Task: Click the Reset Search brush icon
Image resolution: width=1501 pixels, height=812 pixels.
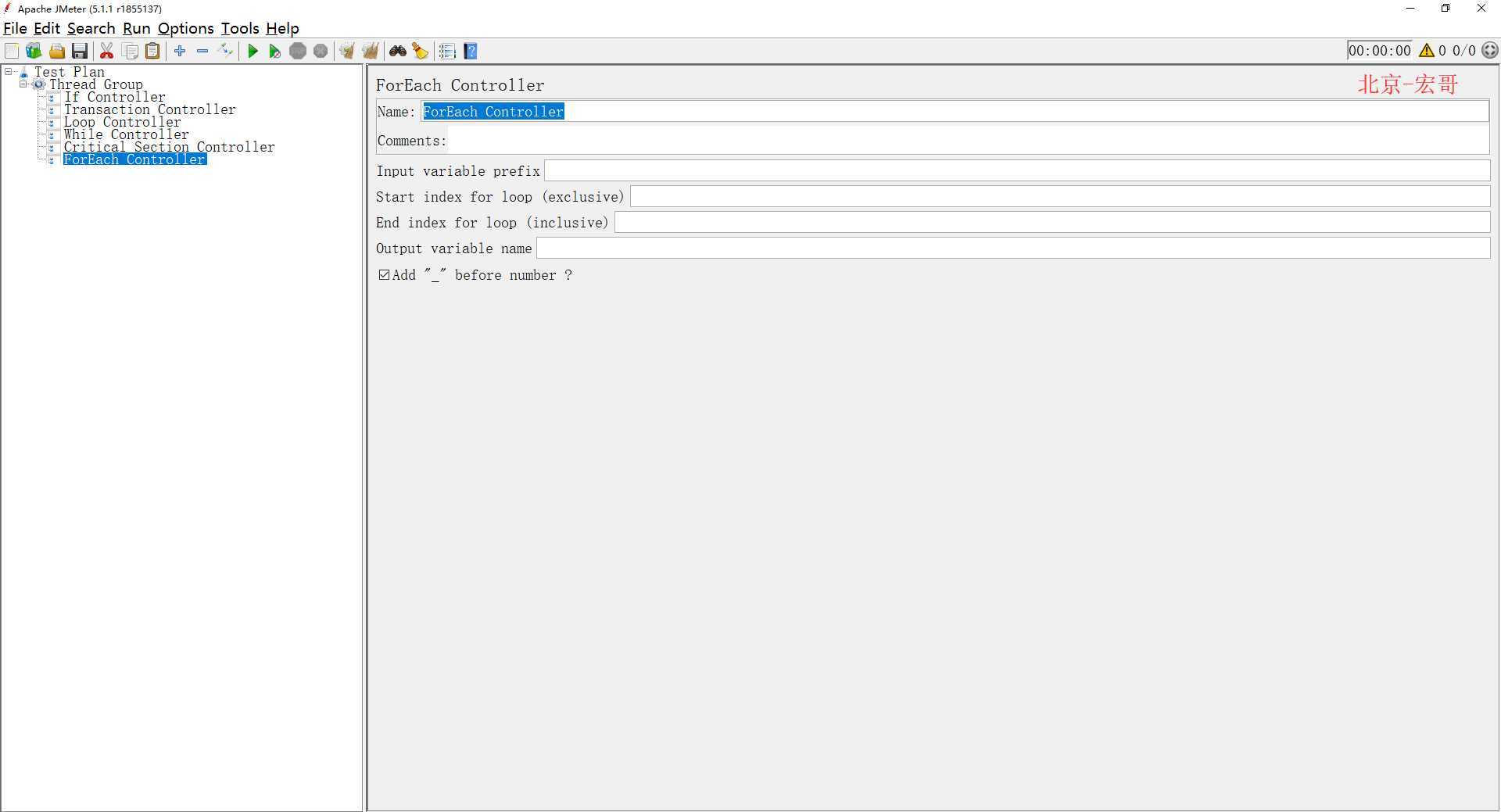Action: point(421,52)
